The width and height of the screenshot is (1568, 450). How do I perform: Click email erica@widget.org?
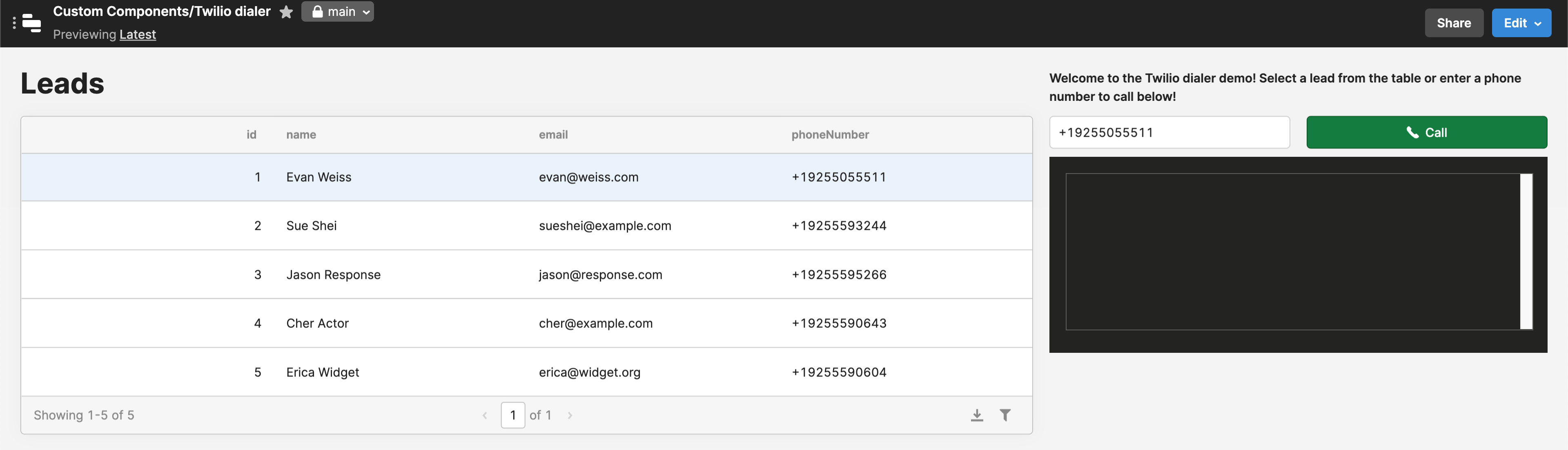(x=590, y=372)
